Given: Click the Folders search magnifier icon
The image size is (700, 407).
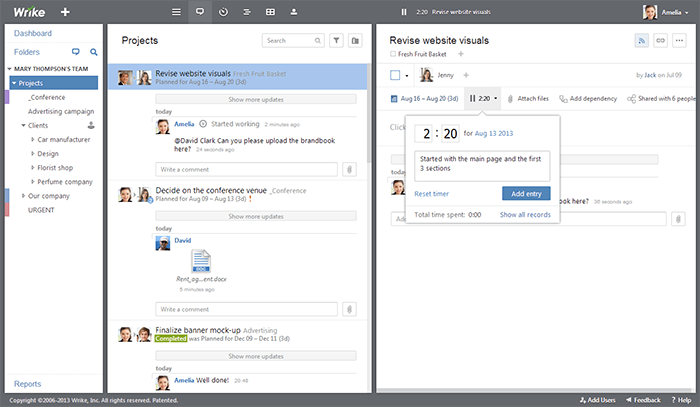Looking at the screenshot, I should click(93, 52).
